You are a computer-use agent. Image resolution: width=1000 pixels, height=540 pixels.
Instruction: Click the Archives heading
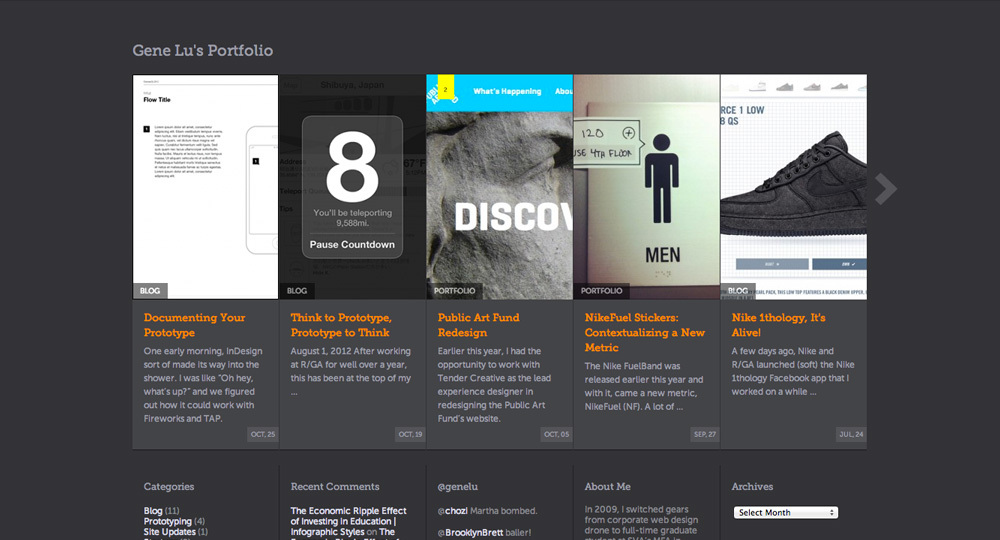tap(752, 486)
